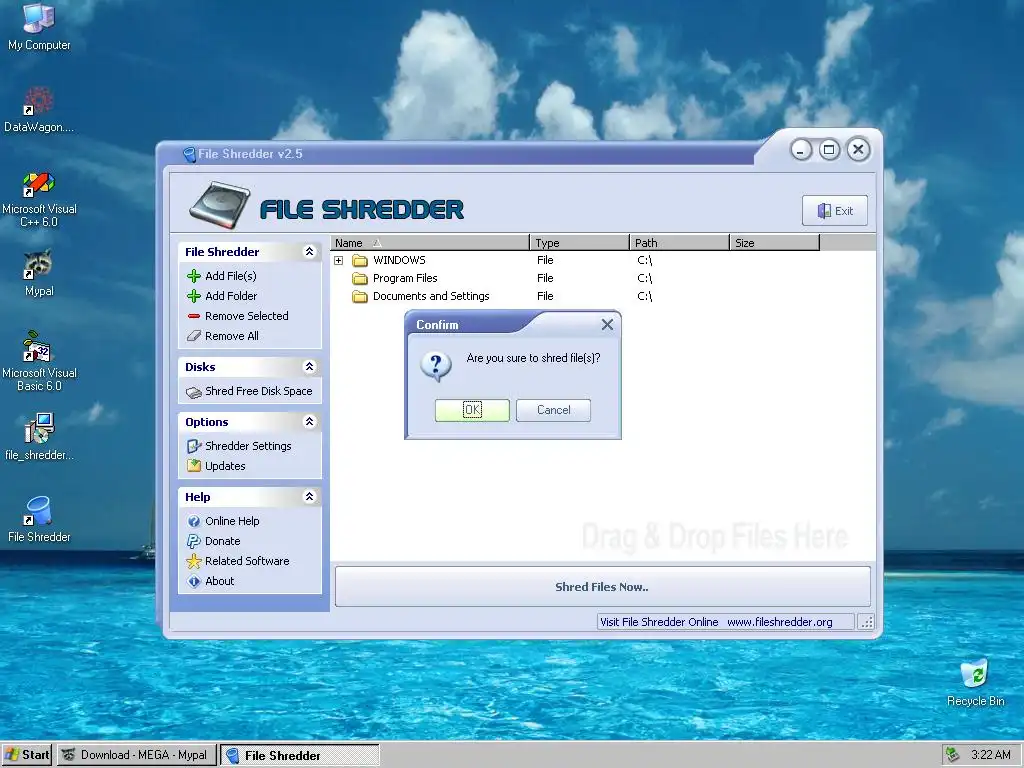Screen dimensions: 1024x768
Task: Close the Confirm dialog with X
Action: point(607,325)
